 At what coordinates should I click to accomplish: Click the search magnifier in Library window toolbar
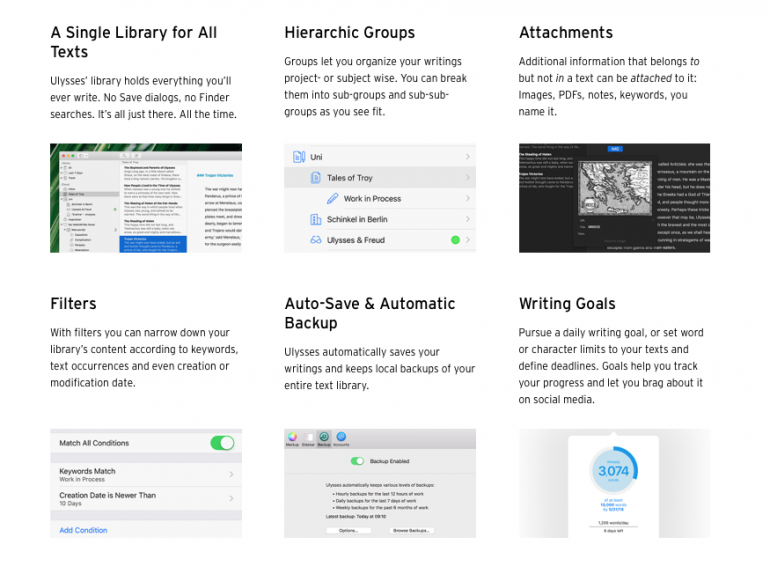(125, 155)
